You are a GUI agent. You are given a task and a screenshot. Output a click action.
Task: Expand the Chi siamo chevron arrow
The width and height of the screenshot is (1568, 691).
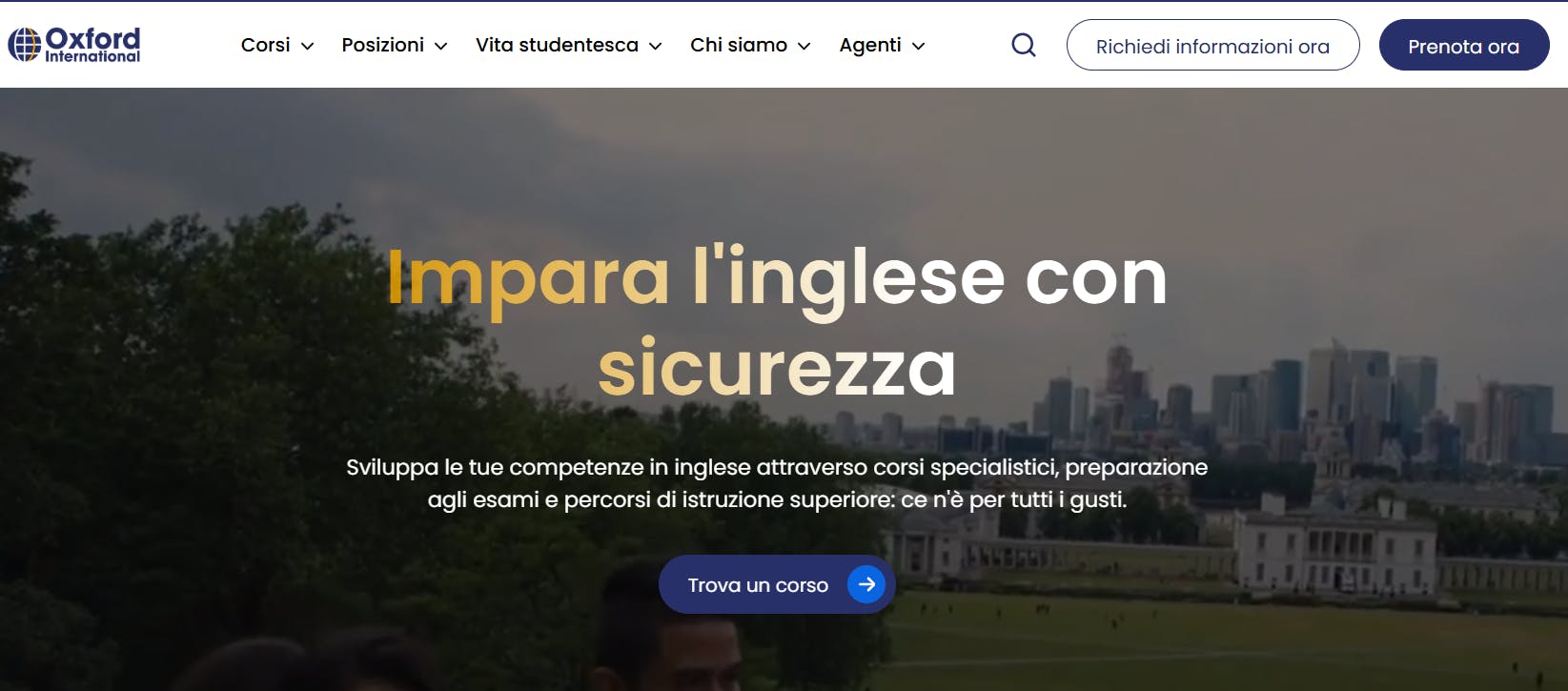[804, 46]
